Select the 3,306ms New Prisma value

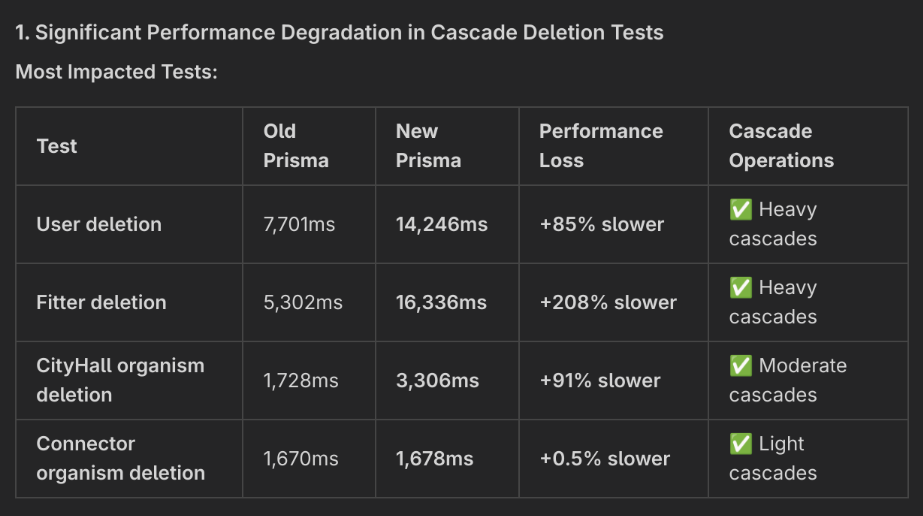pos(437,380)
